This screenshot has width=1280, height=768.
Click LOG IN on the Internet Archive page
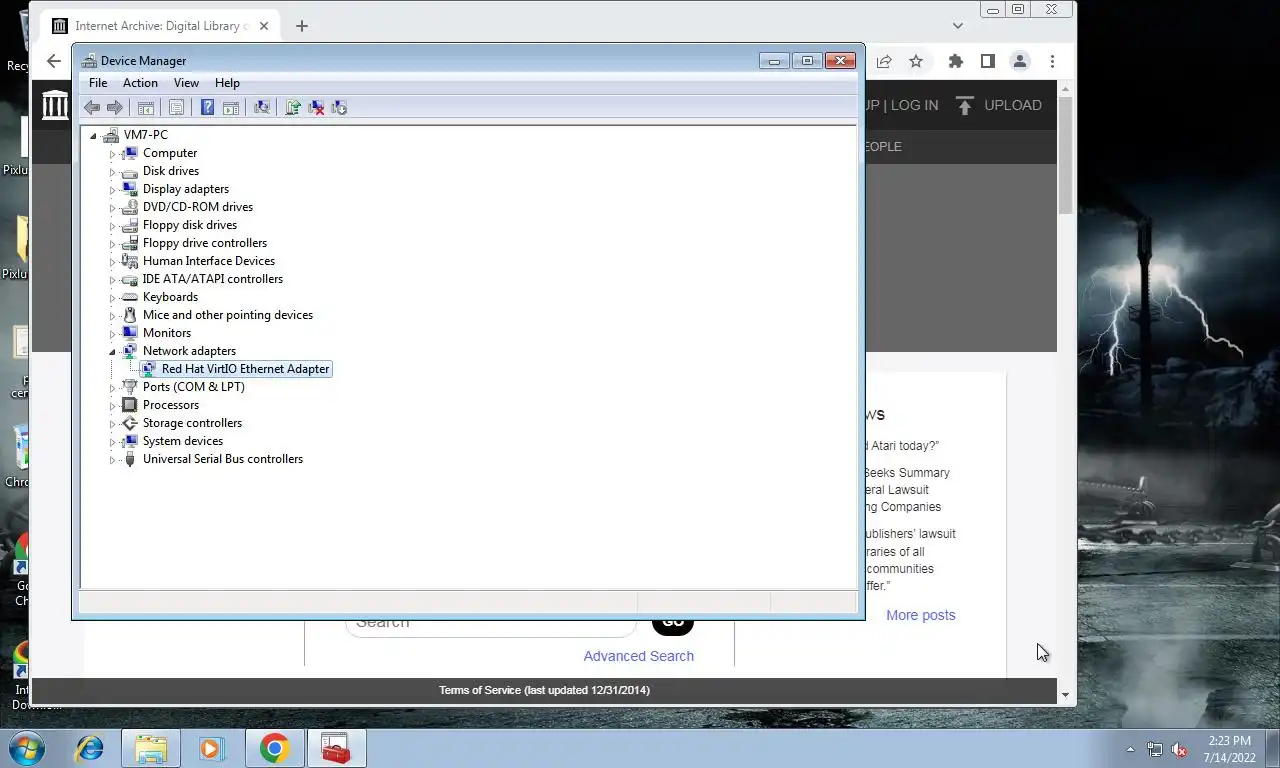[914, 105]
